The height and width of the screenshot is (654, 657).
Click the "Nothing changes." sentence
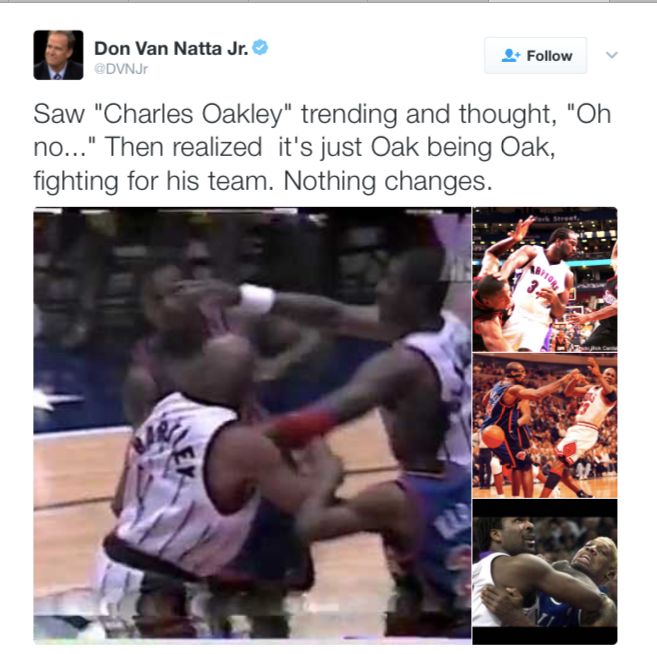pos(388,181)
